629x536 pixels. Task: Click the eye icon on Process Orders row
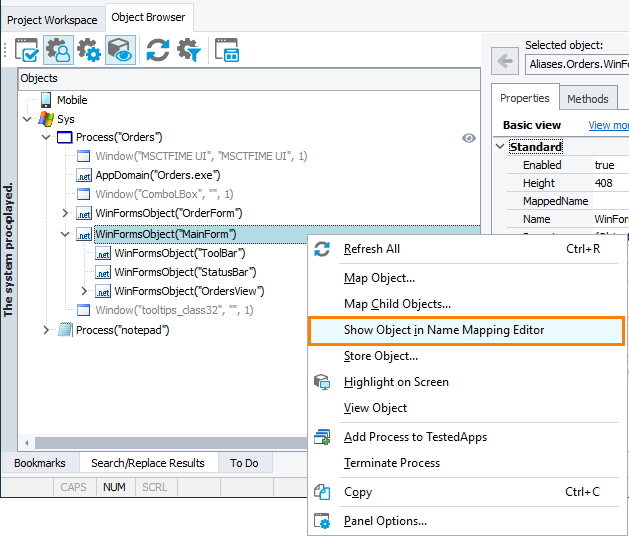469,138
